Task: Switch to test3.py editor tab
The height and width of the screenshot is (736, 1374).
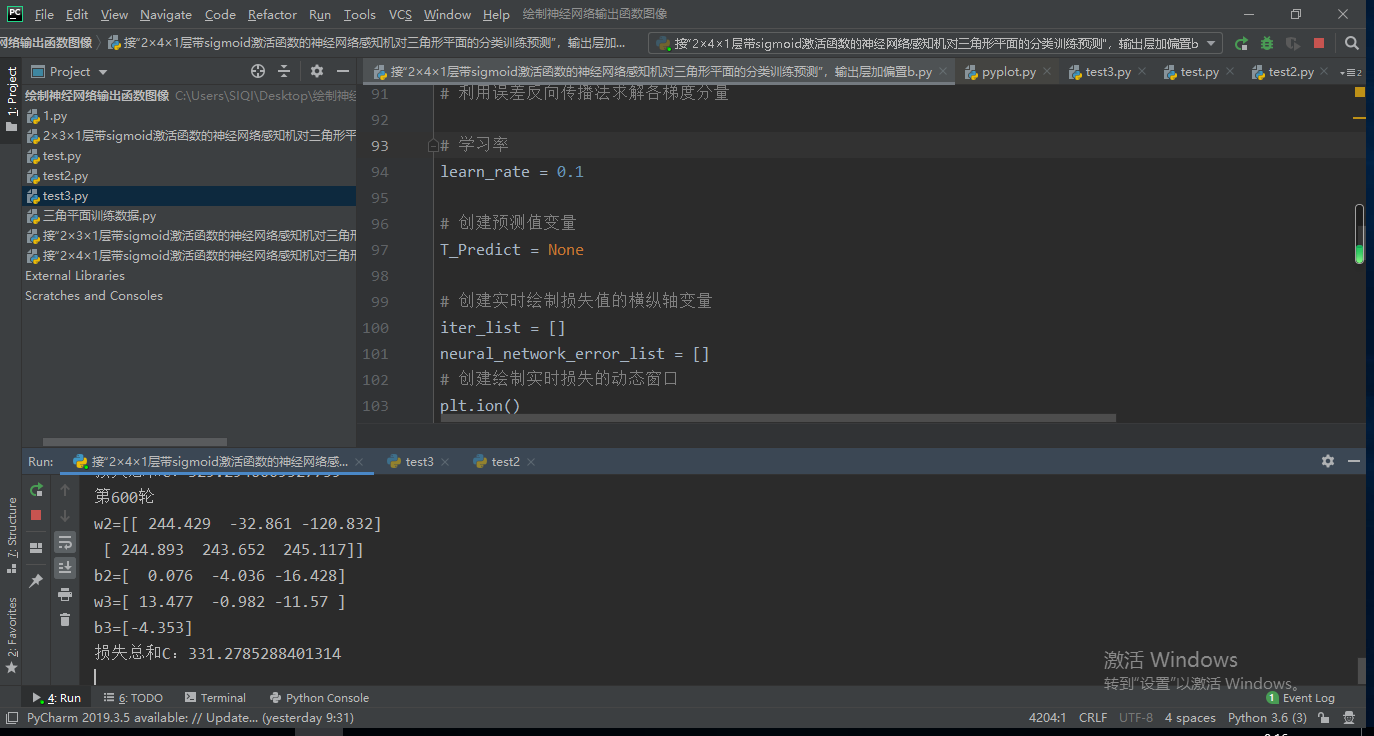Action: [1108, 72]
